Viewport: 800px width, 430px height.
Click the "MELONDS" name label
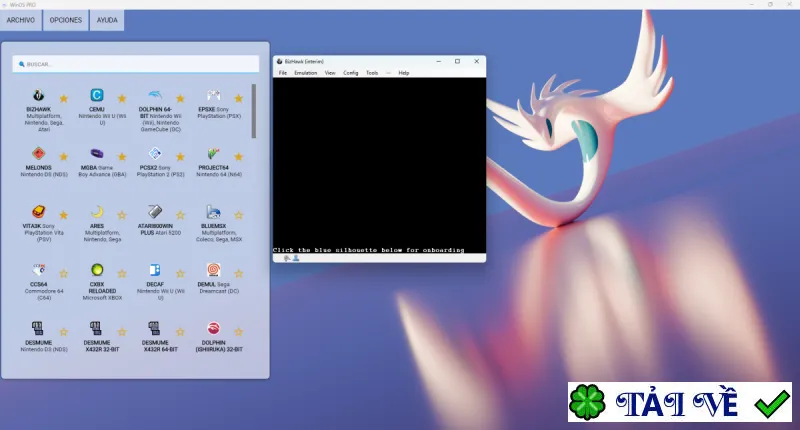pyautogui.click(x=39, y=168)
